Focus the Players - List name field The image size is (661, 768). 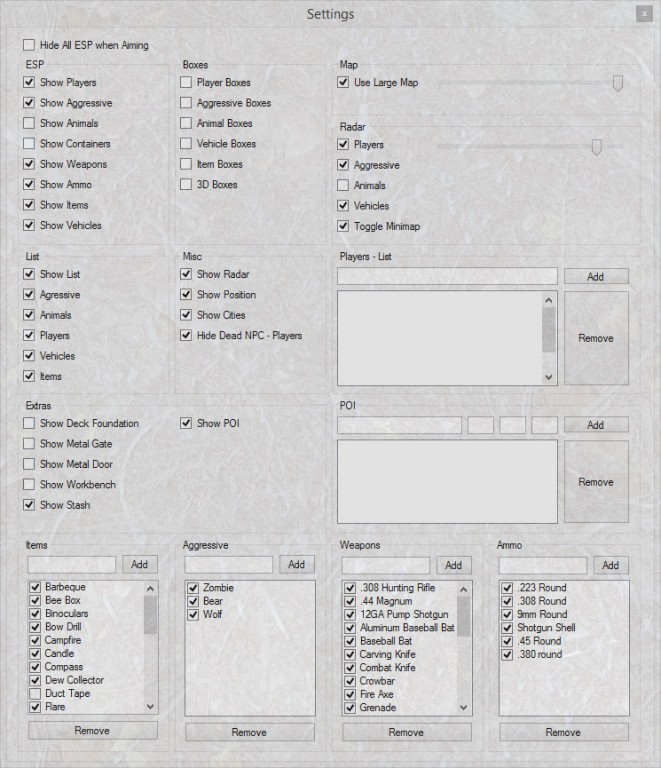(447, 276)
